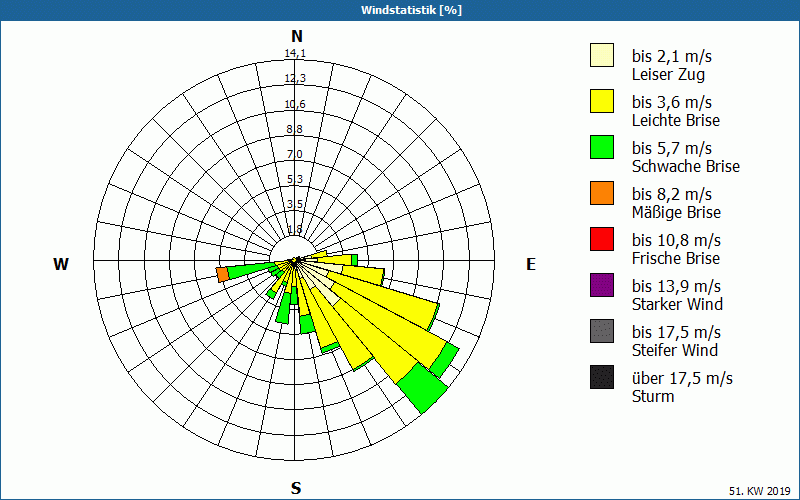800x500 pixels.
Task: Click the 'W' compass label
Action: (x=61, y=264)
